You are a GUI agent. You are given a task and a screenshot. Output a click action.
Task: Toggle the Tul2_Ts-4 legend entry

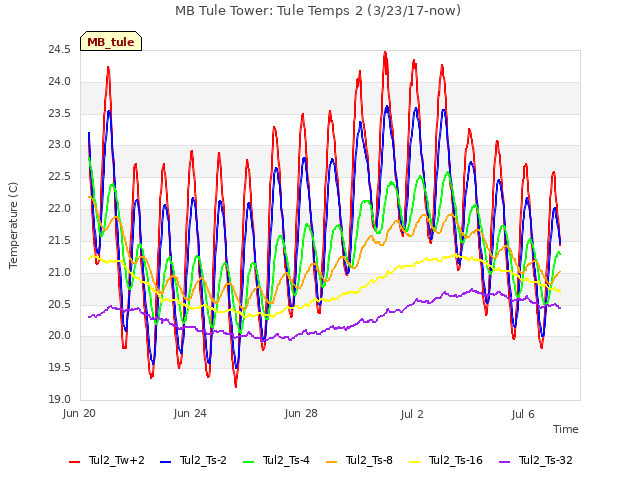276,460
